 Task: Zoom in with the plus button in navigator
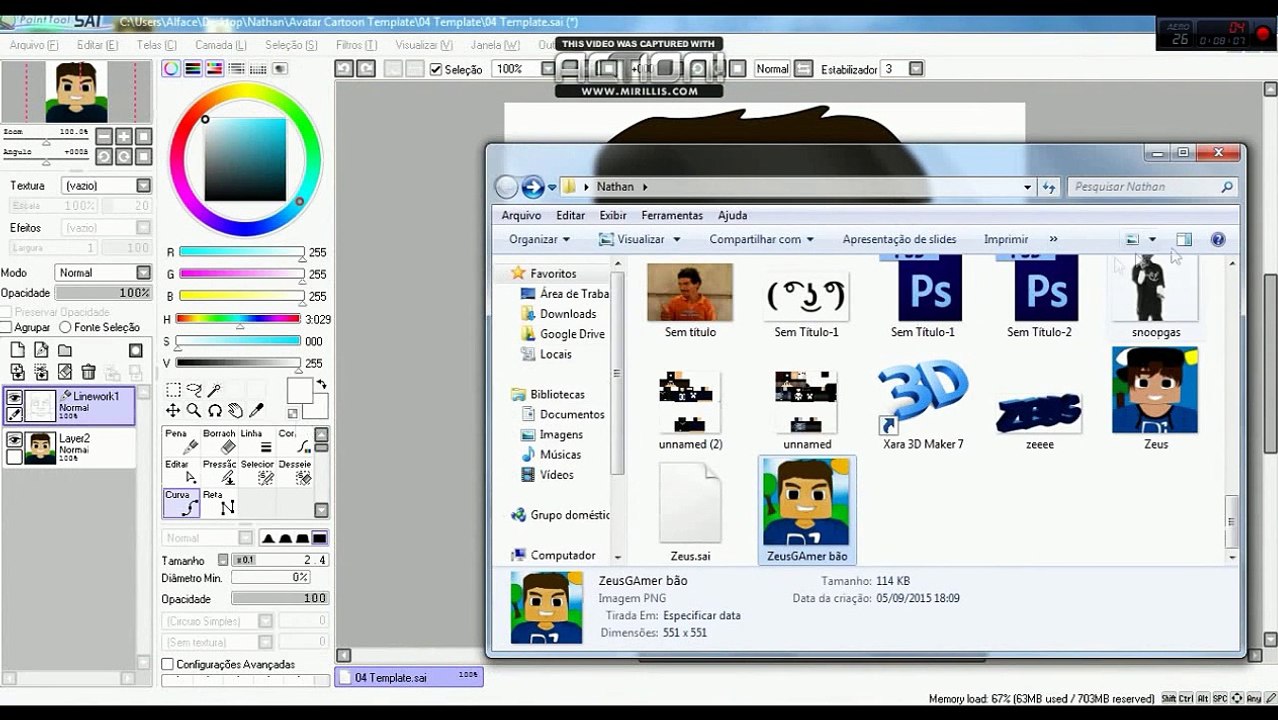pyautogui.click(x=124, y=136)
